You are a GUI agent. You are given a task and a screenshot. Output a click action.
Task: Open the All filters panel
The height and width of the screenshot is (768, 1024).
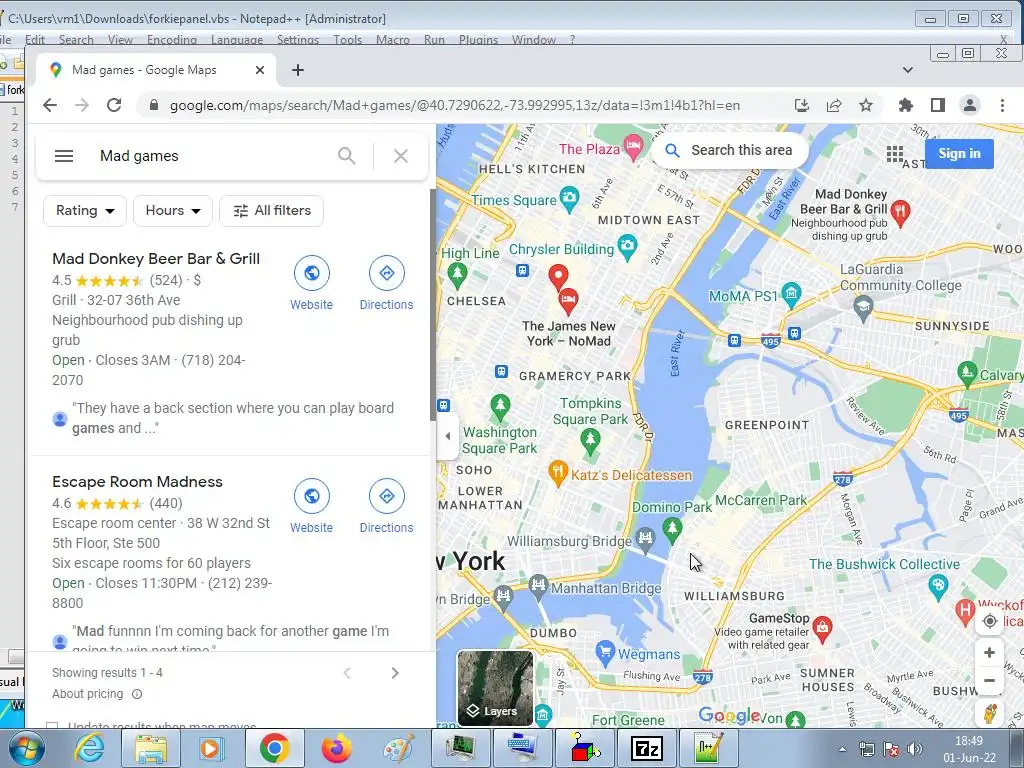click(272, 211)
